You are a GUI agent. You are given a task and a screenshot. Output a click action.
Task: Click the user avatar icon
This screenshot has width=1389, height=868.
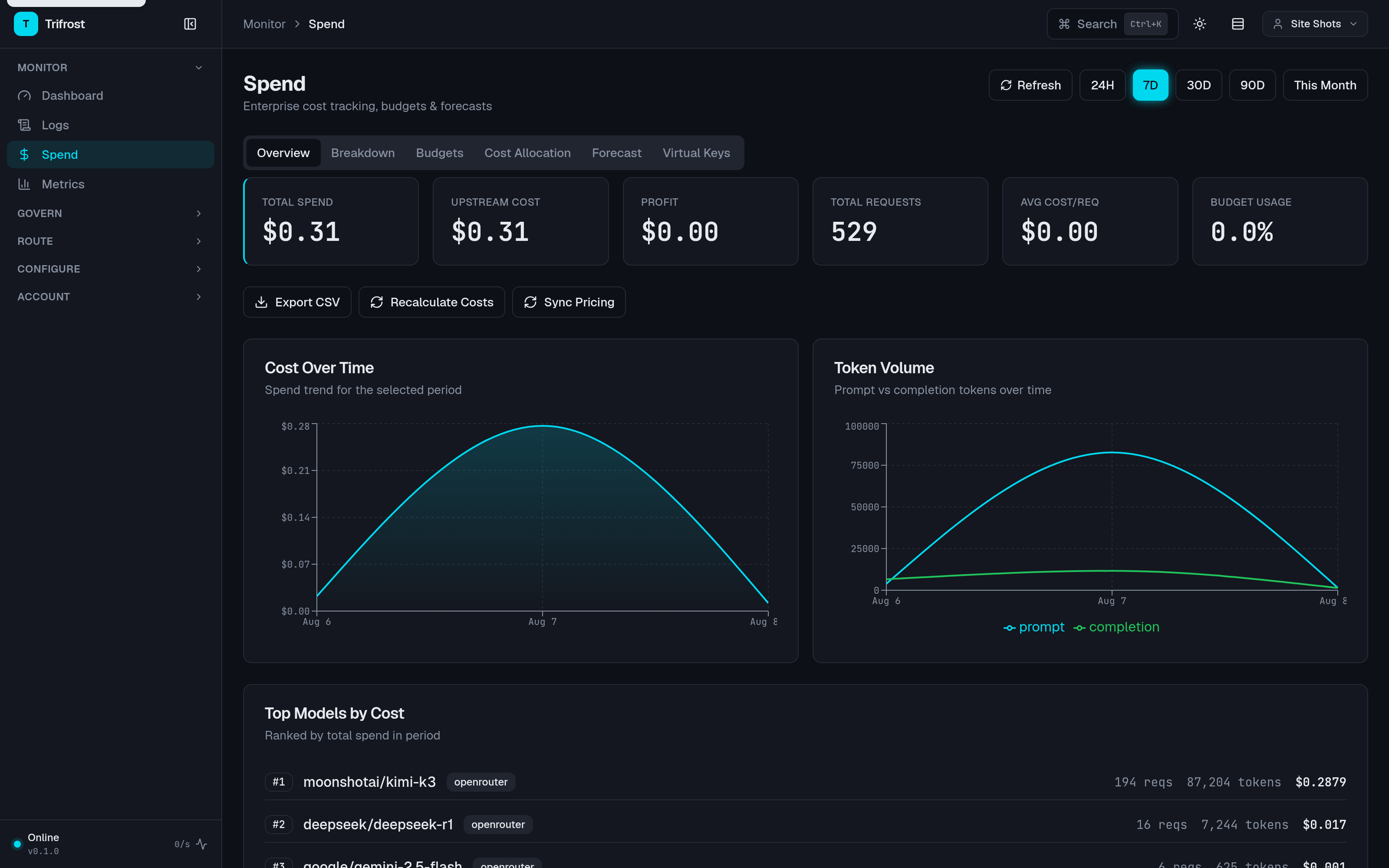(1277, 24)
